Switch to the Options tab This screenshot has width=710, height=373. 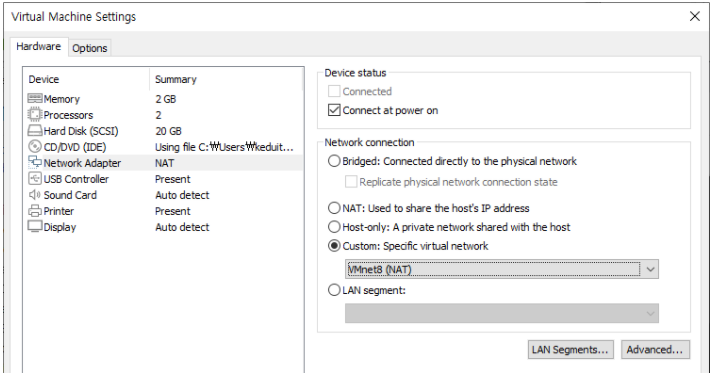pos(90,48)
